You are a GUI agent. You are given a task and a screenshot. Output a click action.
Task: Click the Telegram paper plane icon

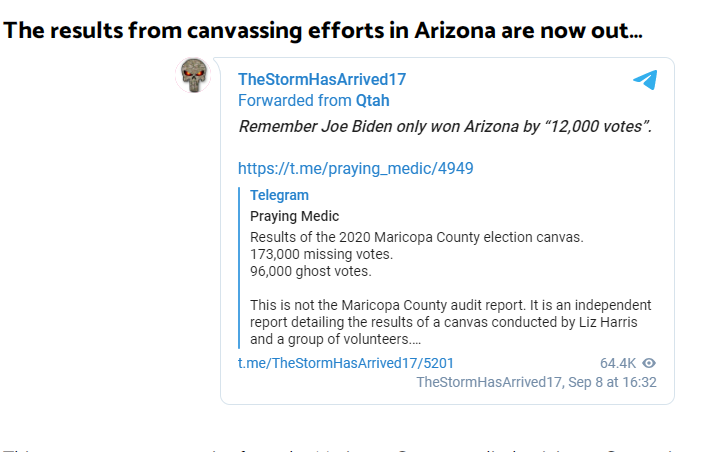click(x=645, y=80)
